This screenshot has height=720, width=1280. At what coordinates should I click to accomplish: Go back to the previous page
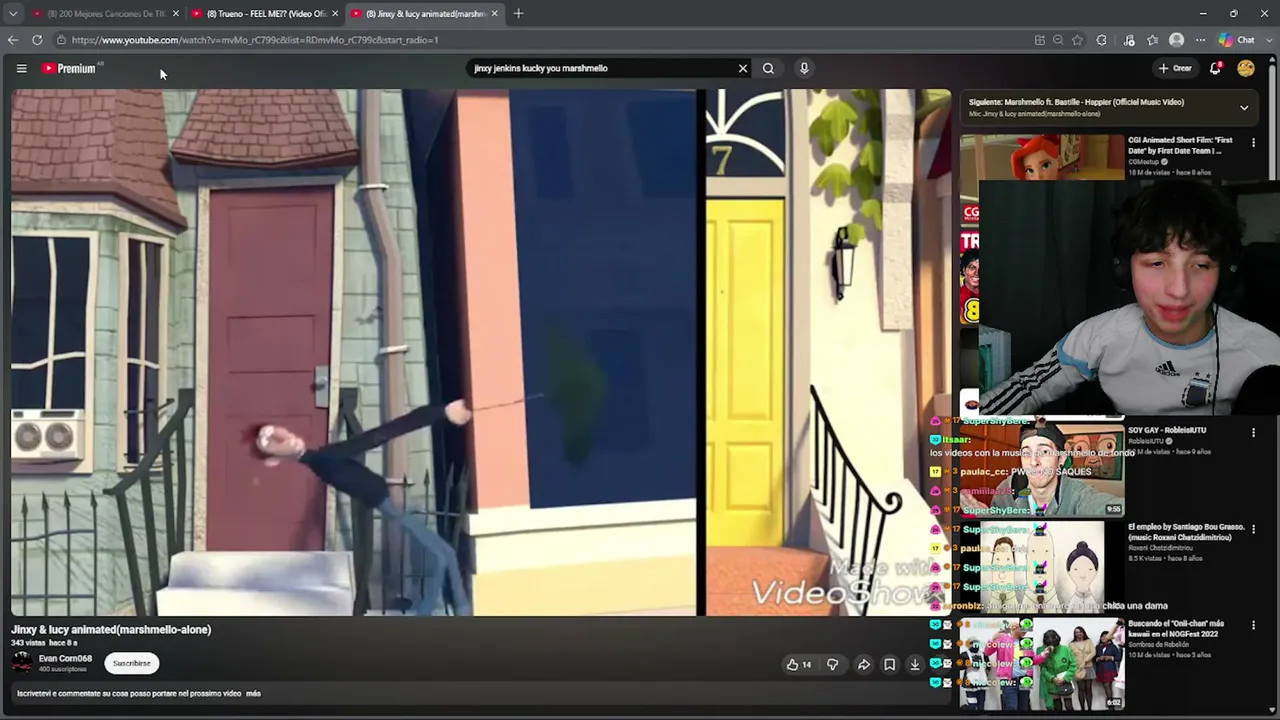coord(13,40)
